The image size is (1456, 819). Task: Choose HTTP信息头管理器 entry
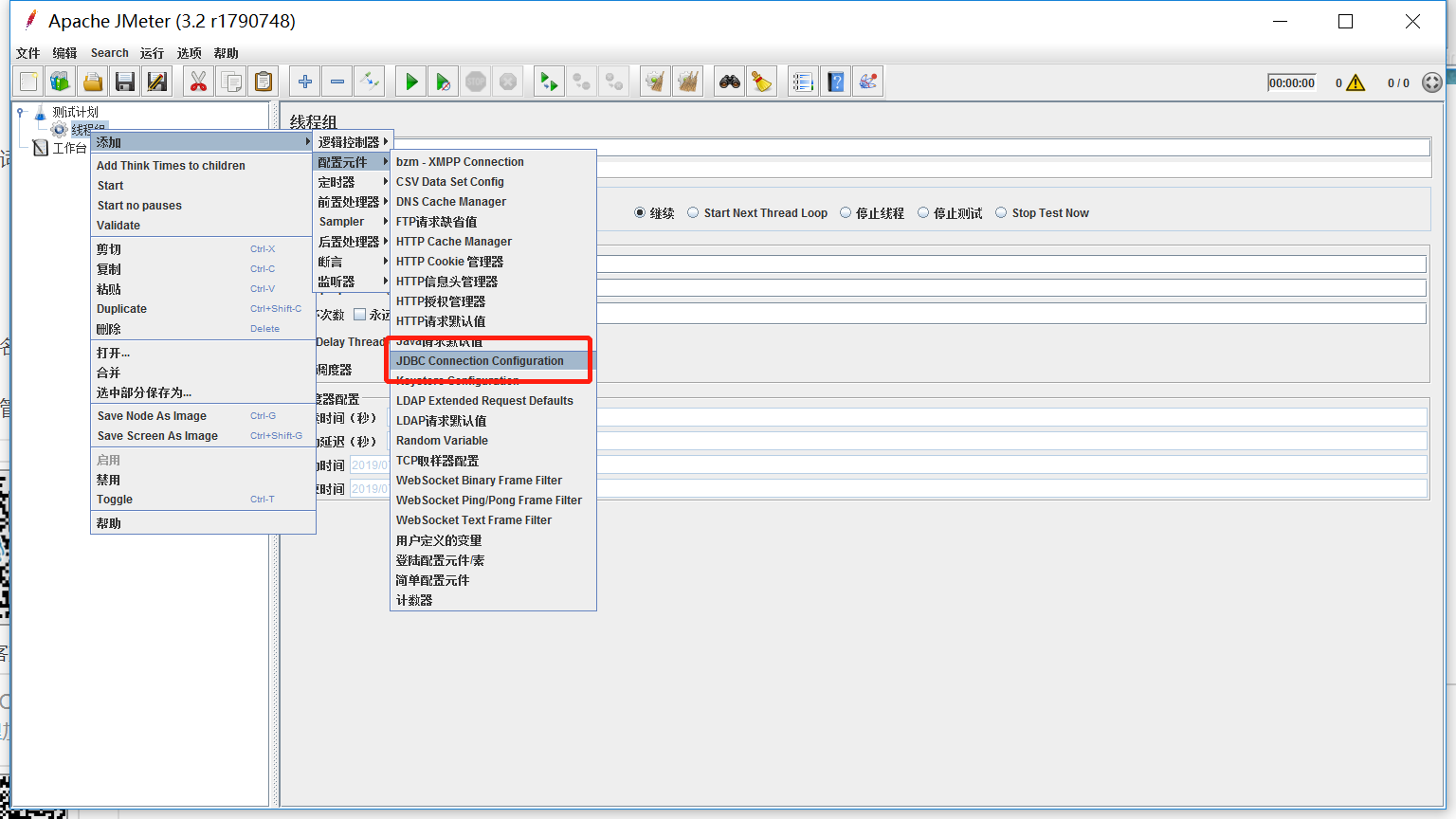pyautogui.click(x=493, y=282)
